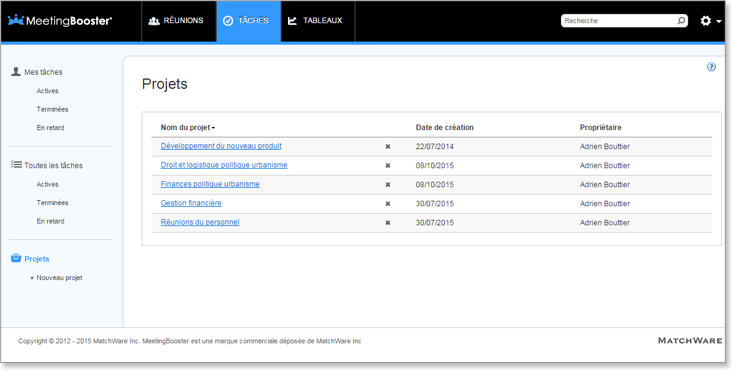Click the Projets page heading
739x377 pixels.
(x=164, y=84)
